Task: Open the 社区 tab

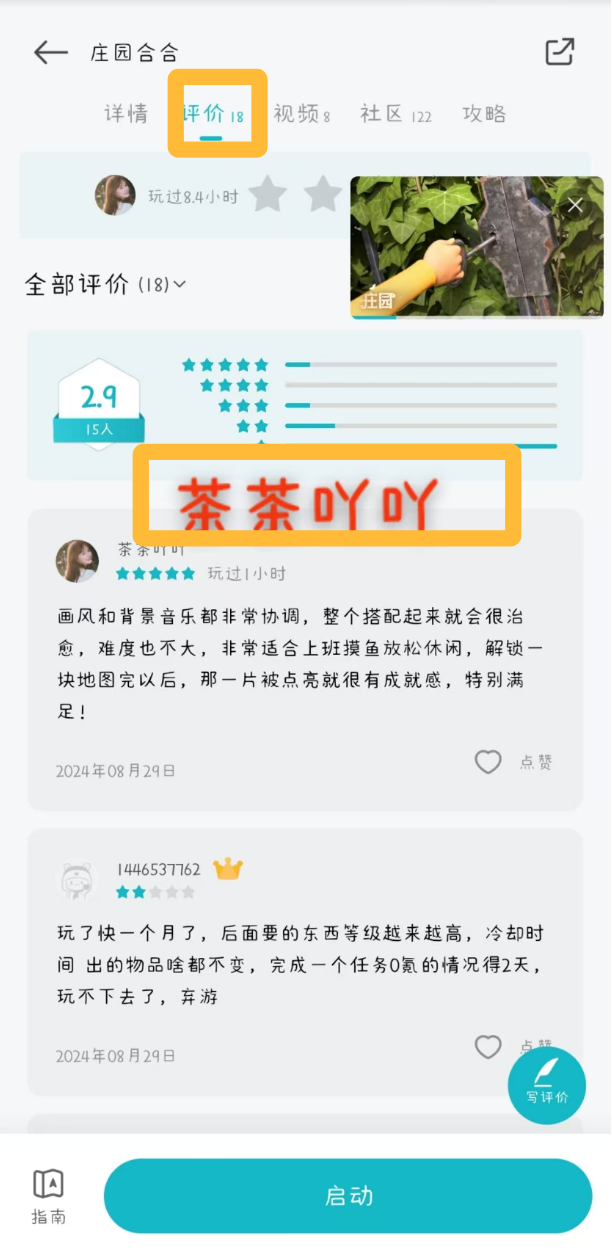Action: (396, 114)
